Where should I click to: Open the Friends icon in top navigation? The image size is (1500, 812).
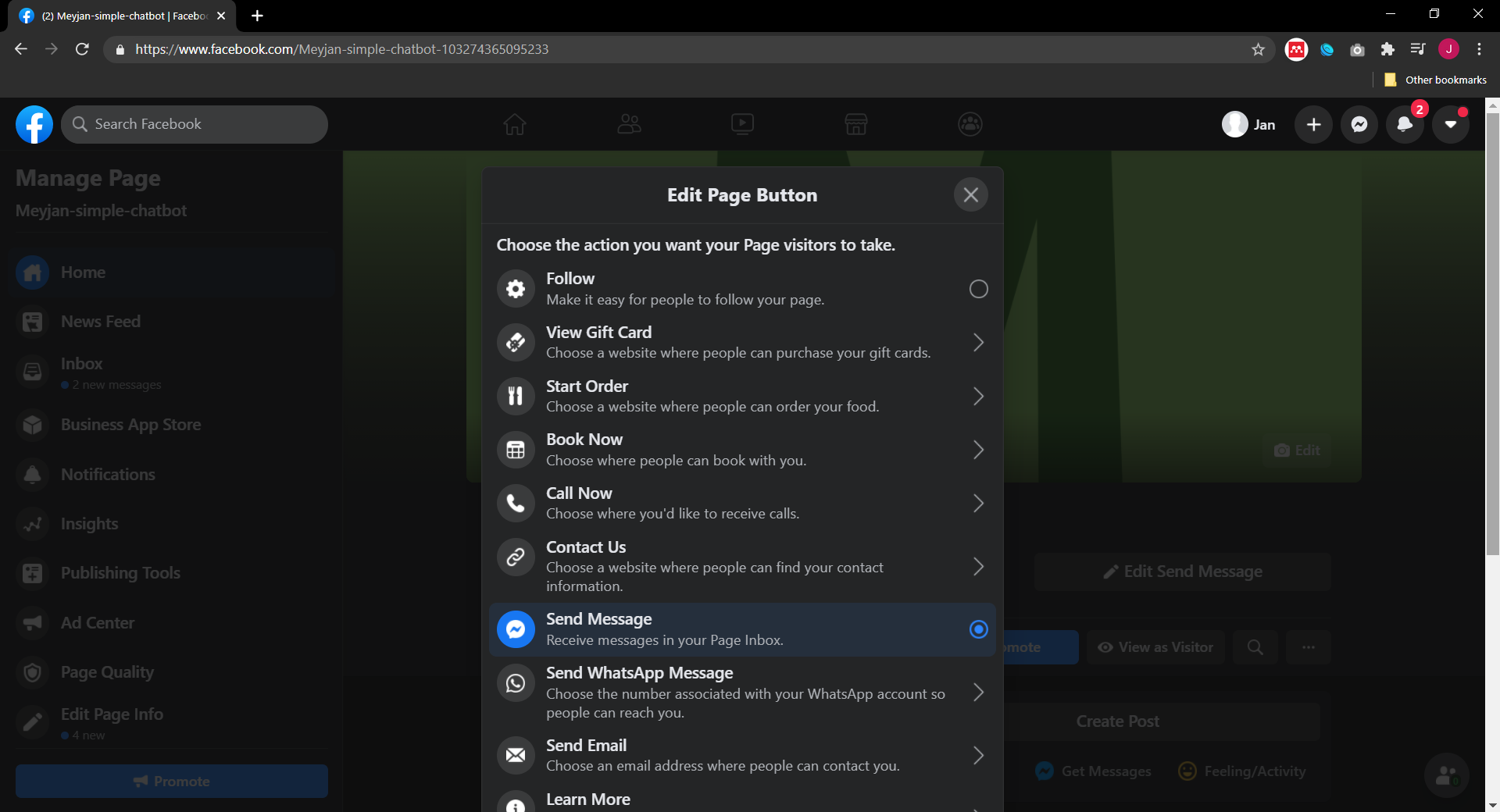tap(629, 124)
